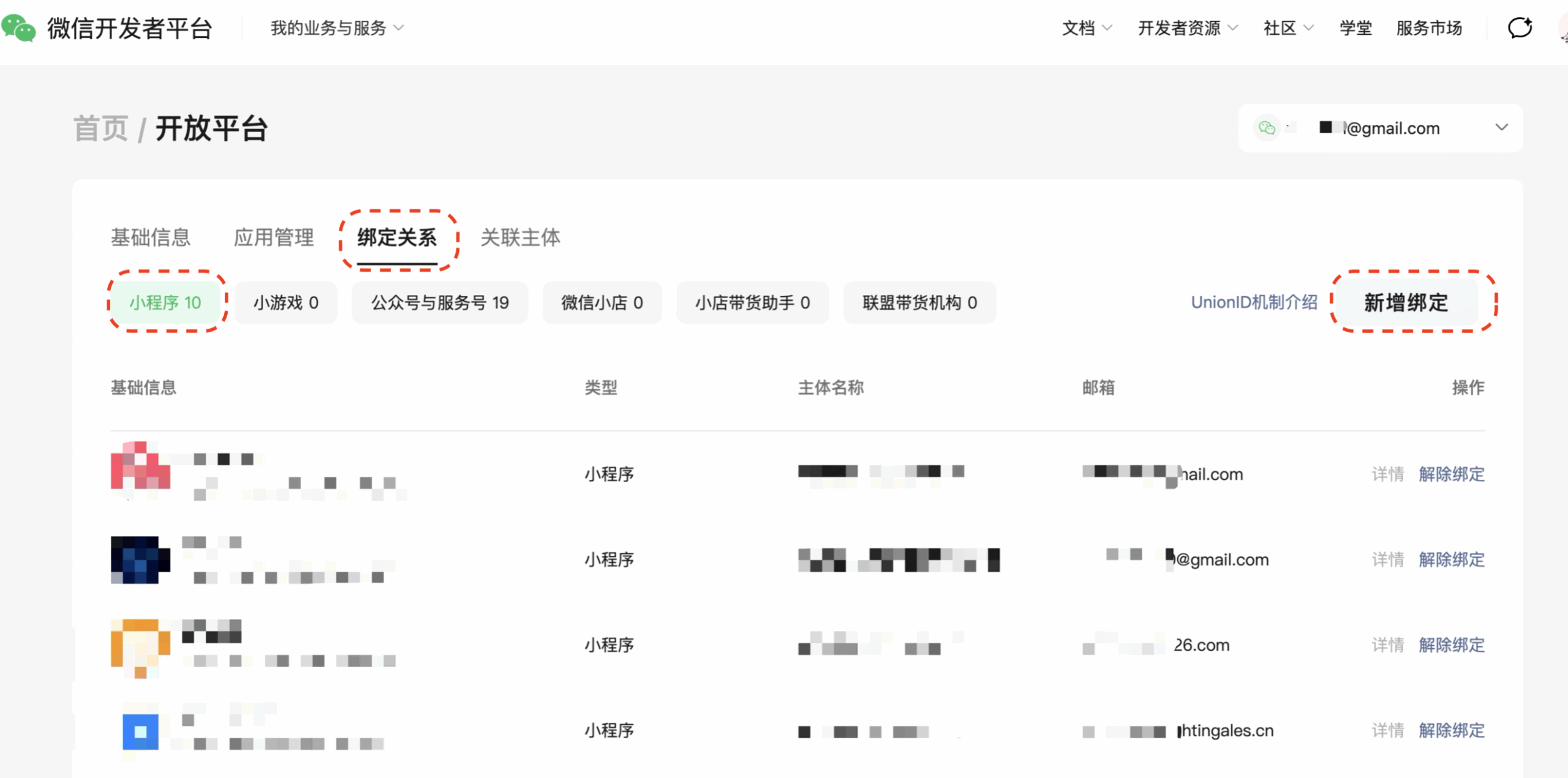Click the WeChat logo icon
This screenshot has width=1568, height=778.
[x=18, y=28]
